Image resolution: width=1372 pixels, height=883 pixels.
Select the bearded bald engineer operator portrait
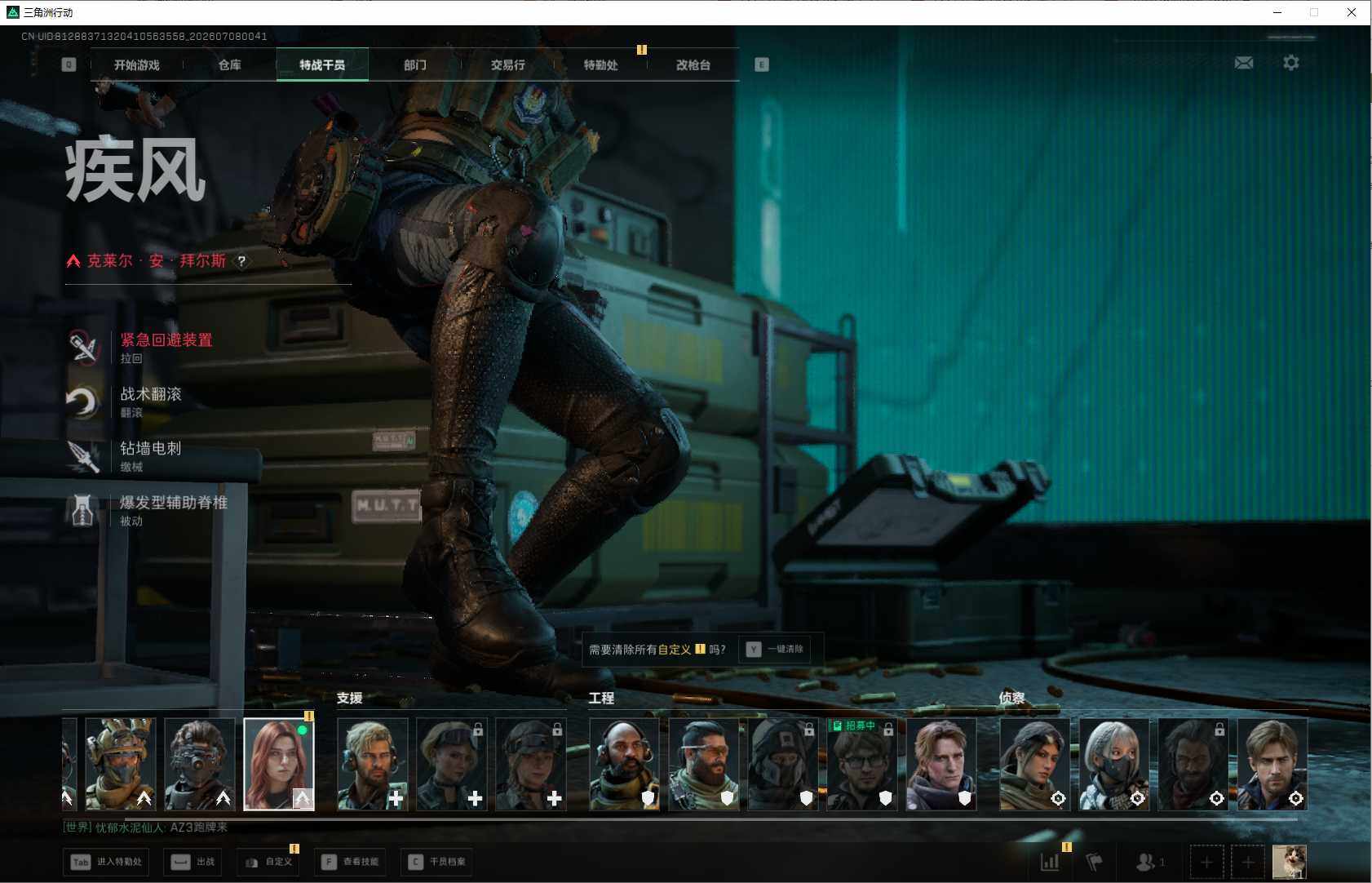tap(624, 764)
